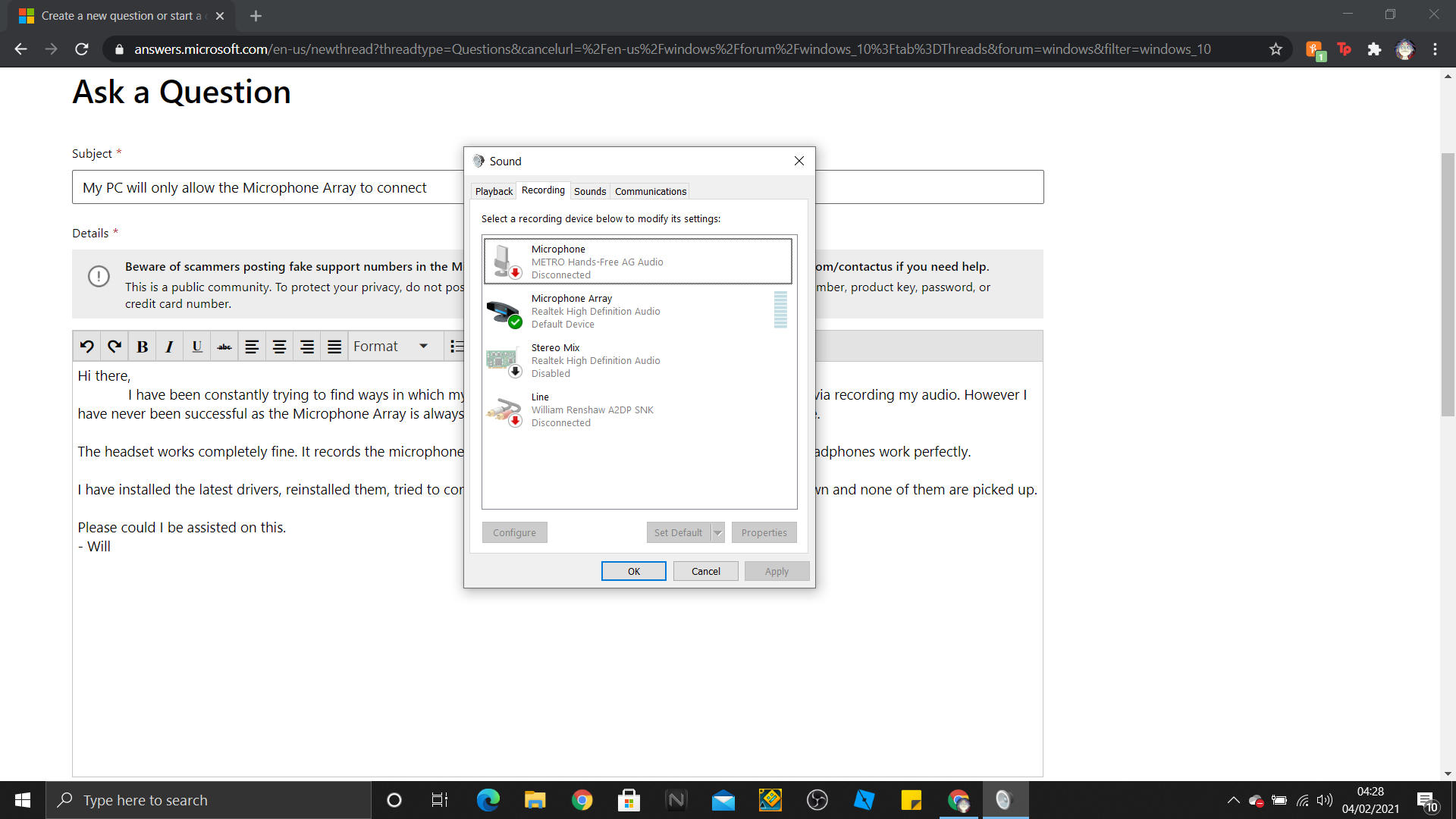1456x819 pixels.
Task: Click the undo icon in editor toolbar
Action: [x=87, y=347]
